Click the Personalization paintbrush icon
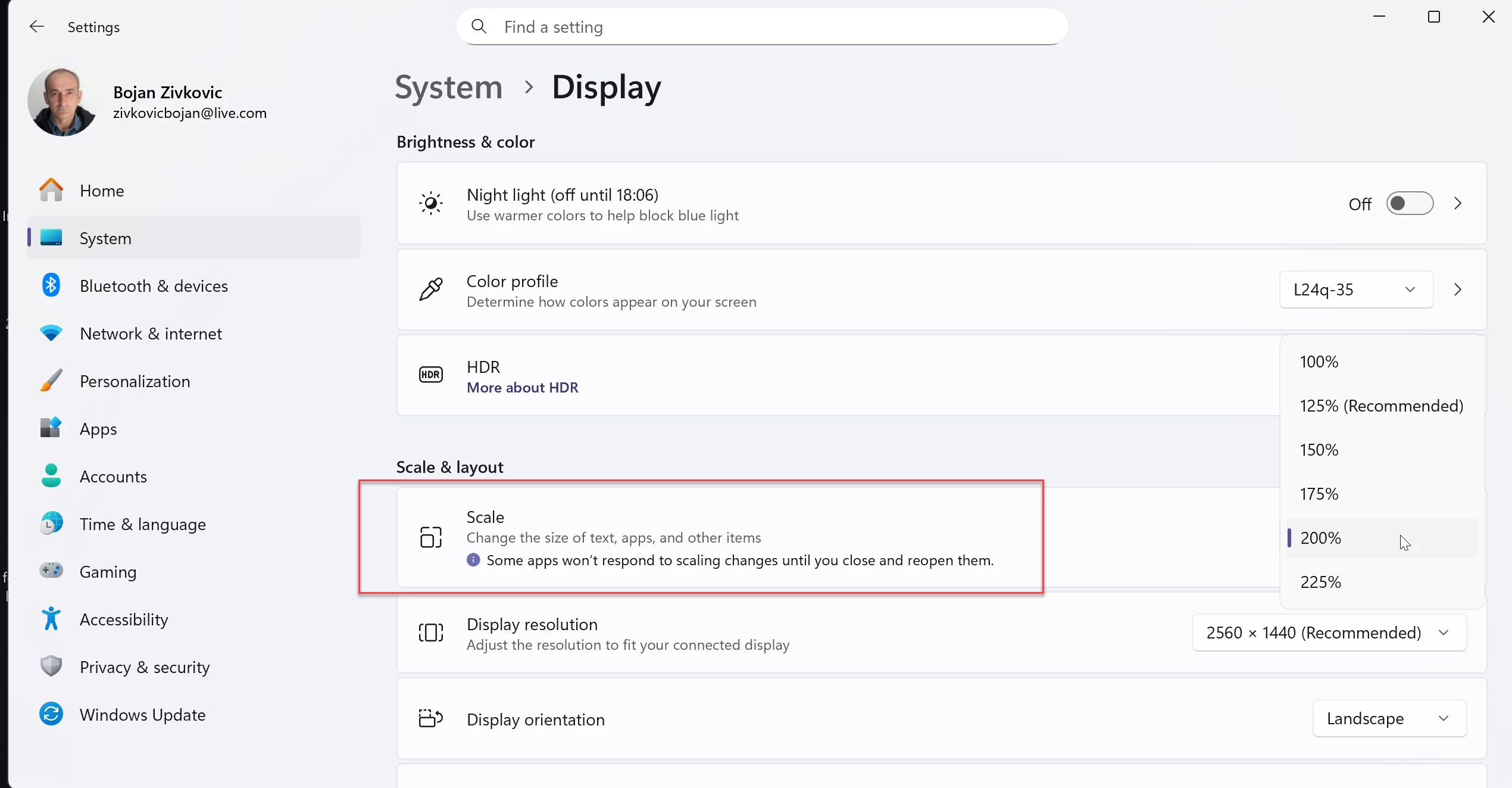Viewport: 1512px width, 788px height. point(51,381)
